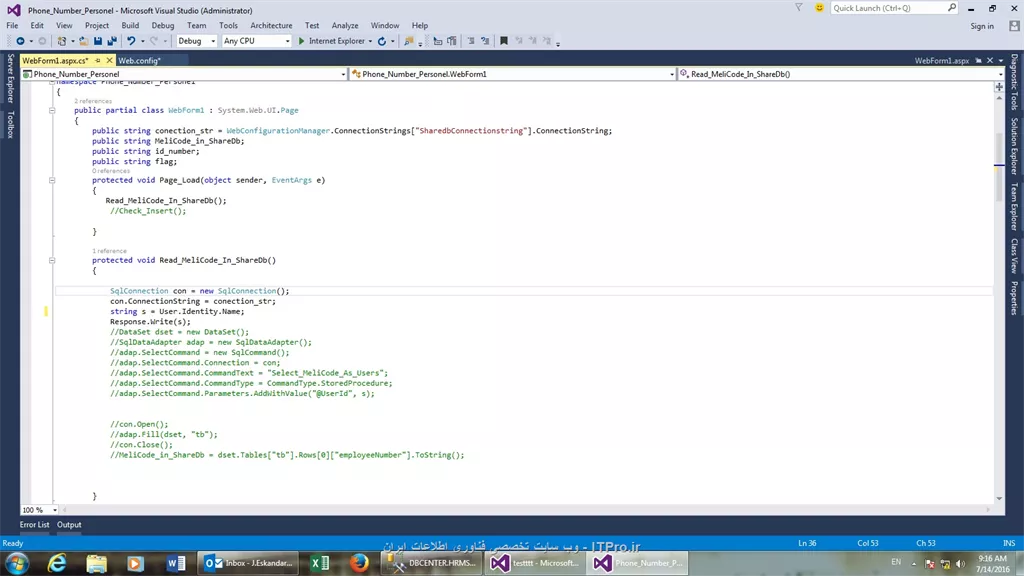Screen dimensions: 1024x576
Task: Collapse the Page_Load method outline
Action: click(x=52, y=180)
